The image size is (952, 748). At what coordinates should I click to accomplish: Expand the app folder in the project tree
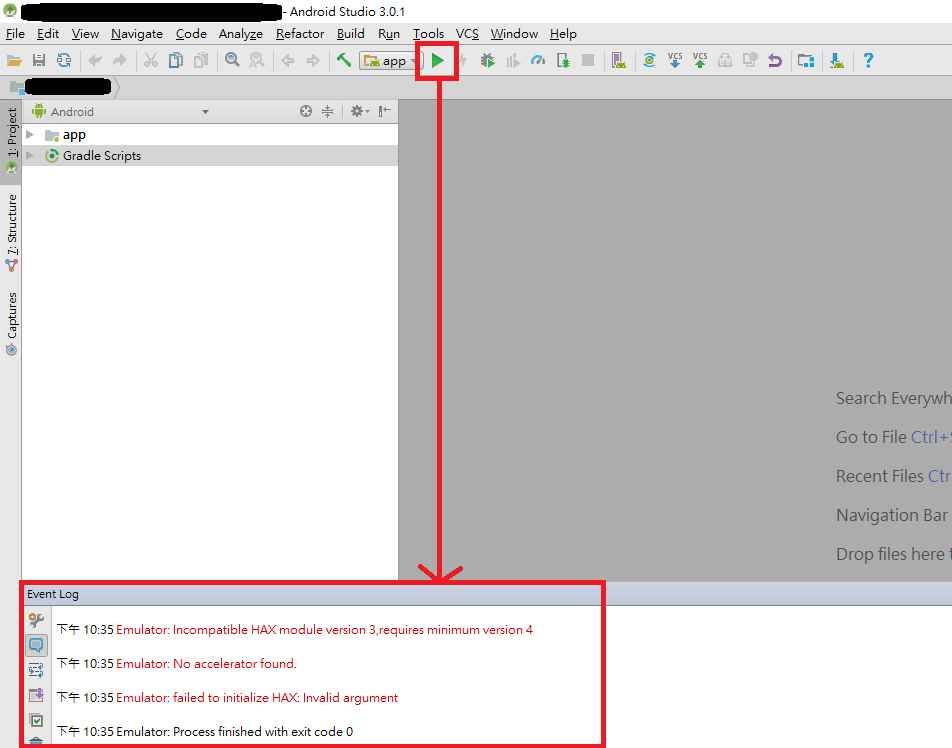click(29, 134)
